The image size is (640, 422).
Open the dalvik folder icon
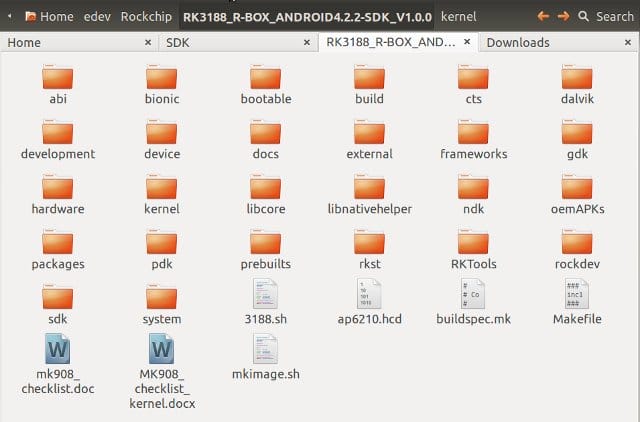point(577,77)
